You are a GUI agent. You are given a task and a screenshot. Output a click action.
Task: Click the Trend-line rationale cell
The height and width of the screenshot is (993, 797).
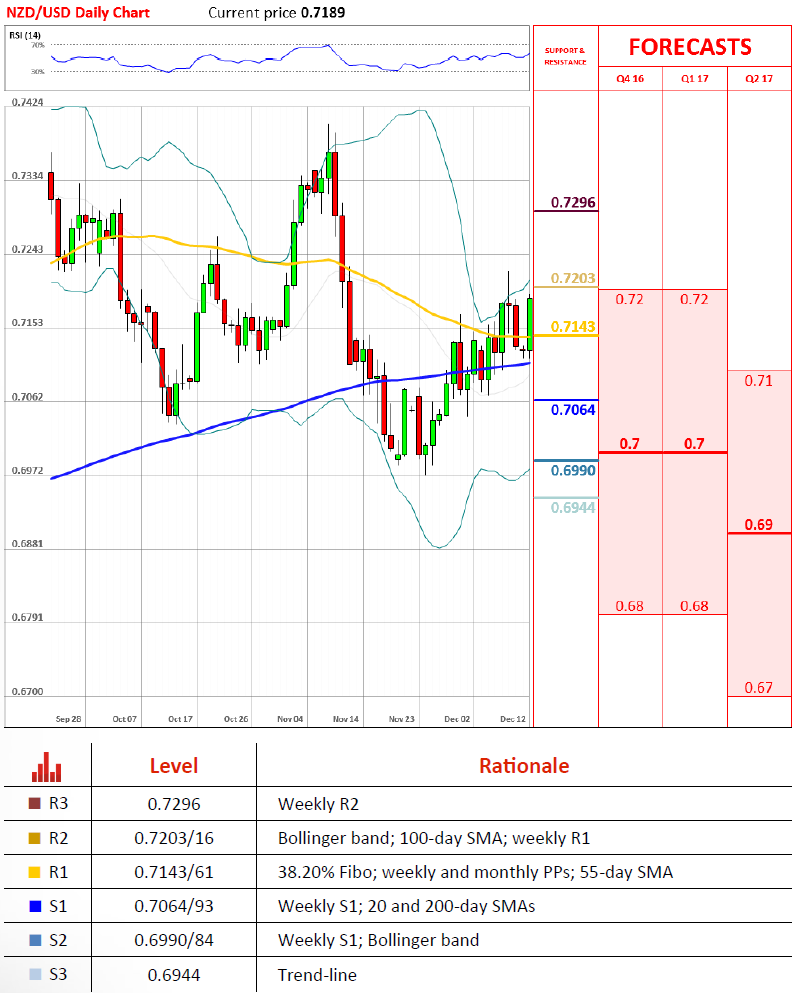coord(317,975)
